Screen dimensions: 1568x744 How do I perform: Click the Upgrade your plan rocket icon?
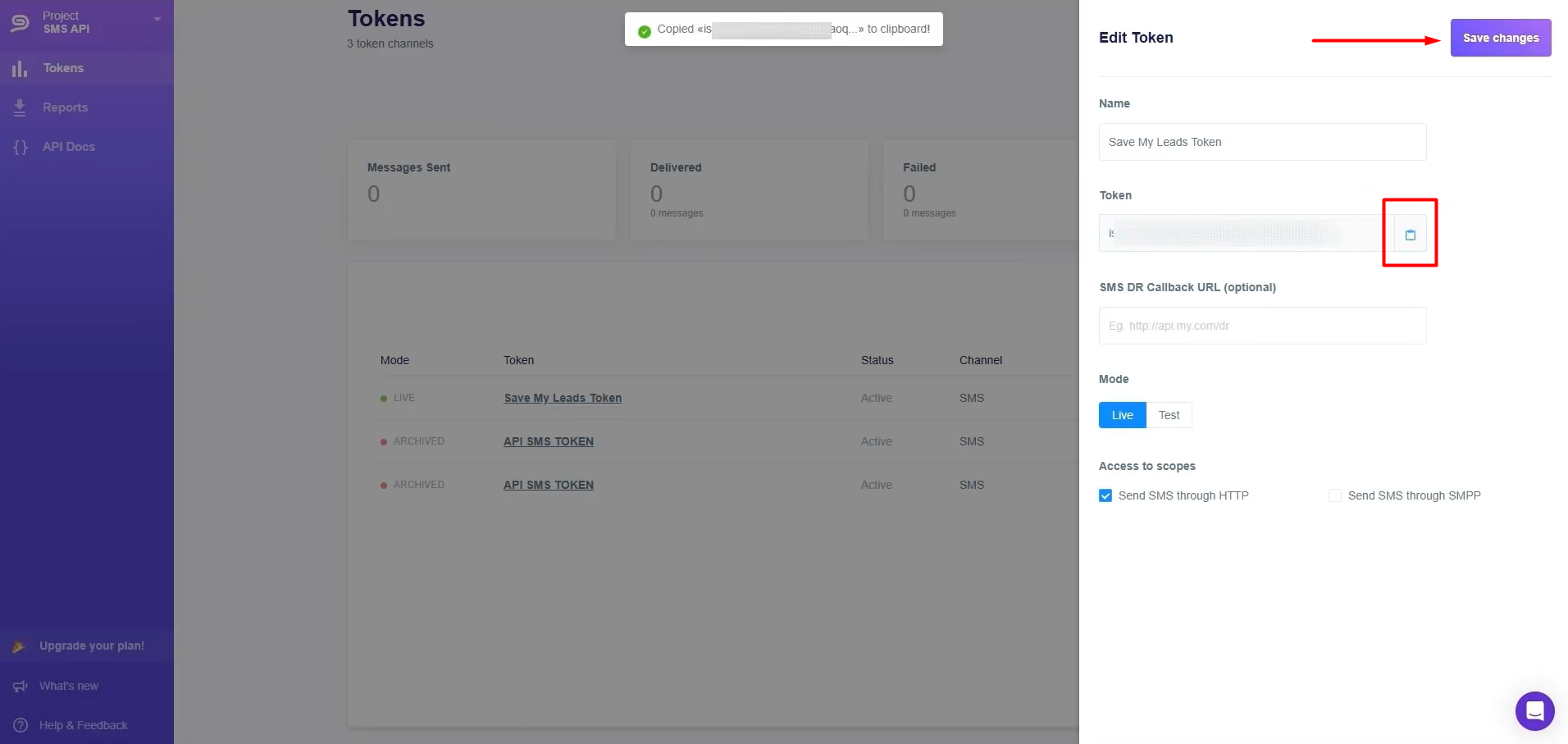coord(19,646)
